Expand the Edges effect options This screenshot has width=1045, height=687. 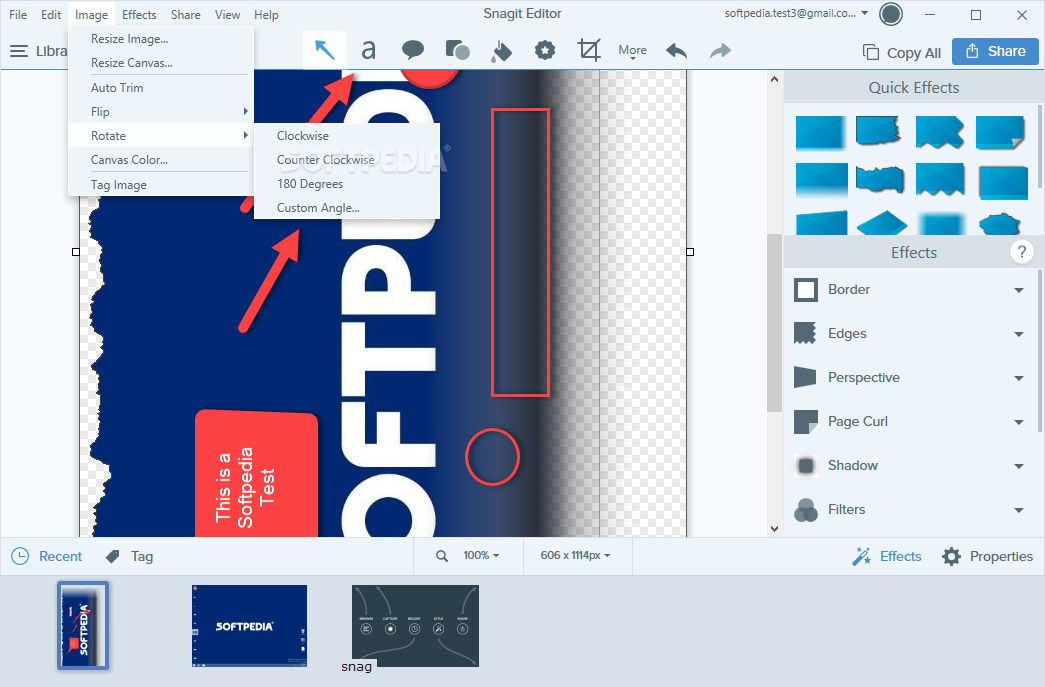[x=1018, y=334]
